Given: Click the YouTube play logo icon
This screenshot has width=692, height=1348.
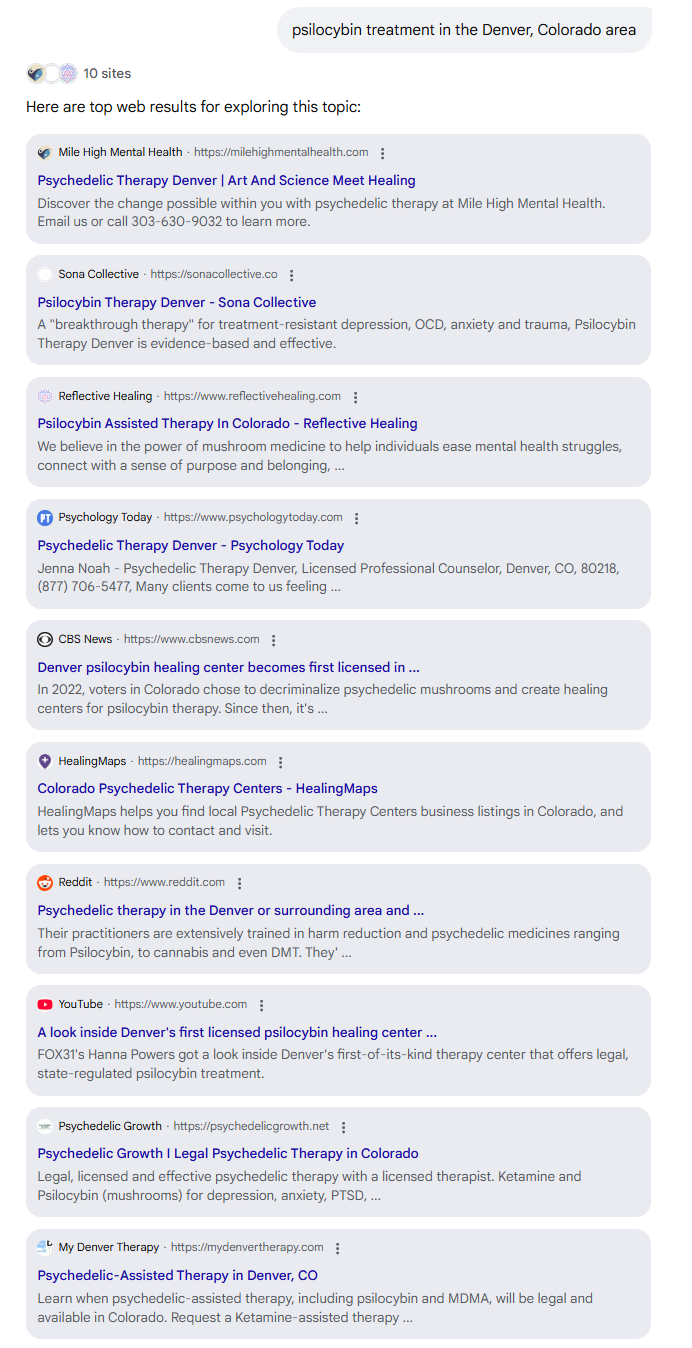Looking at the screenshot, I should [45, 1005].
